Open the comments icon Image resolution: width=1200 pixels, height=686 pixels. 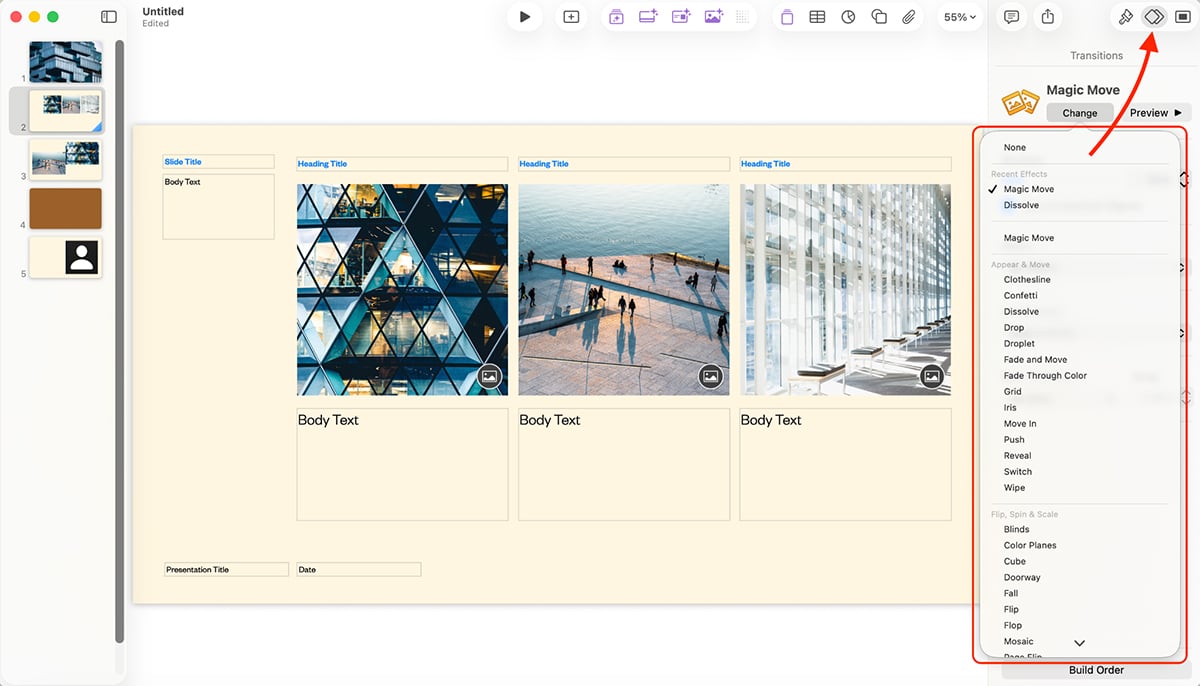(x=1010, y=16)
